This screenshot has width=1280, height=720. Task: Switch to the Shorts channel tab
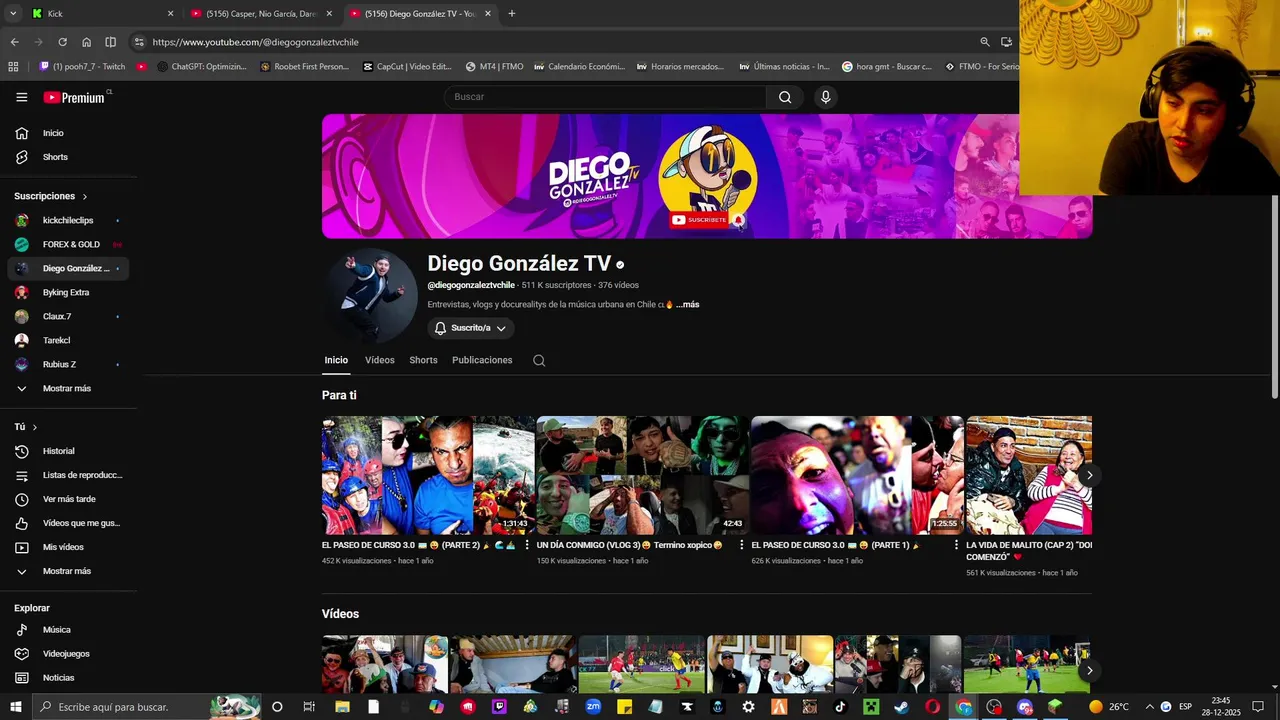point(423,360)
